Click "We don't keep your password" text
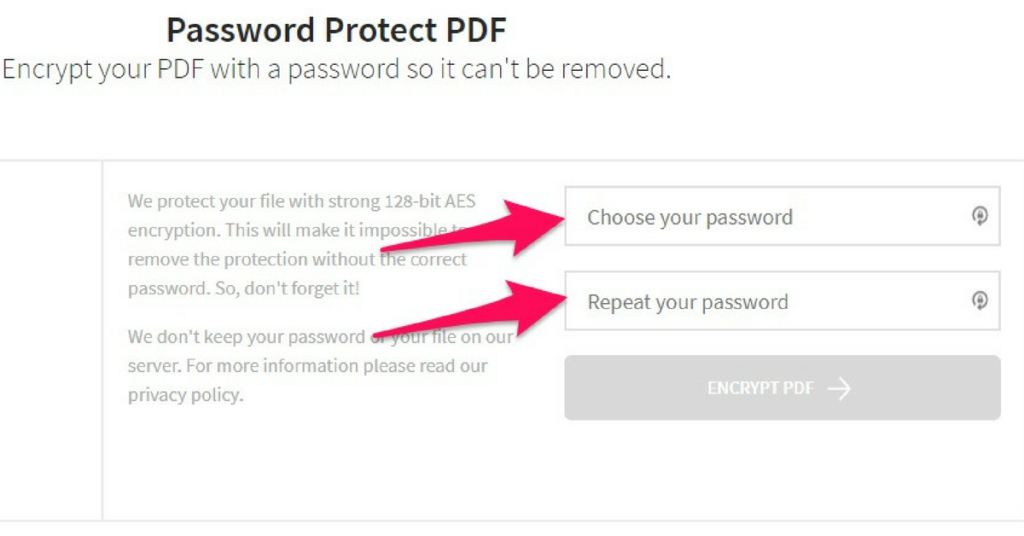Image resolution: width=1024 pixels, height=536 pixels. point(246,337)
